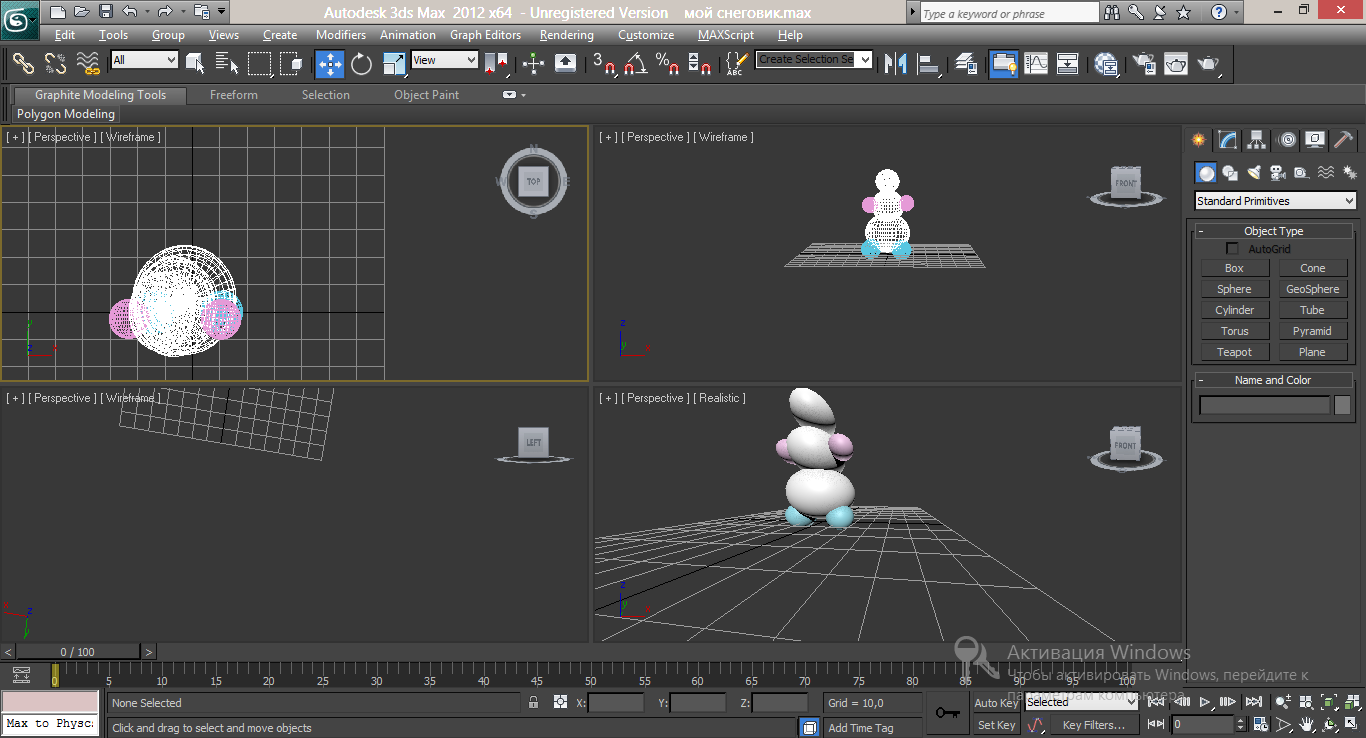Click the Teapot primitive button
Image resolution: width=1366 pixels, height=738 pixels.
(1234, 352)
